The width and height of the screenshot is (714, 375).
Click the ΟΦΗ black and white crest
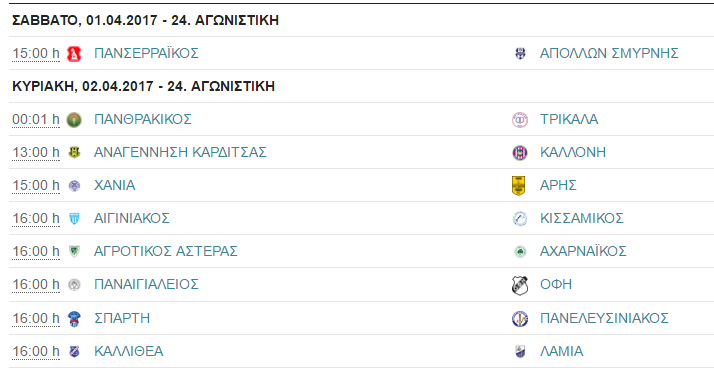click(520, 285)
